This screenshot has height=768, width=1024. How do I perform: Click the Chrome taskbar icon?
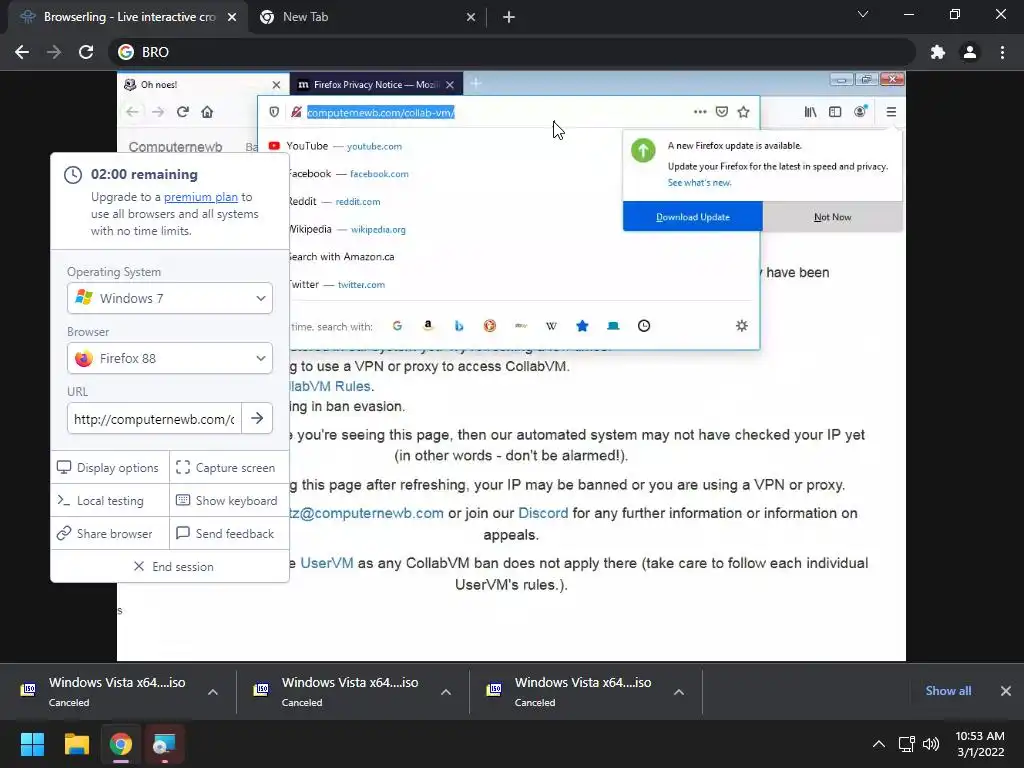pos(121,744)
